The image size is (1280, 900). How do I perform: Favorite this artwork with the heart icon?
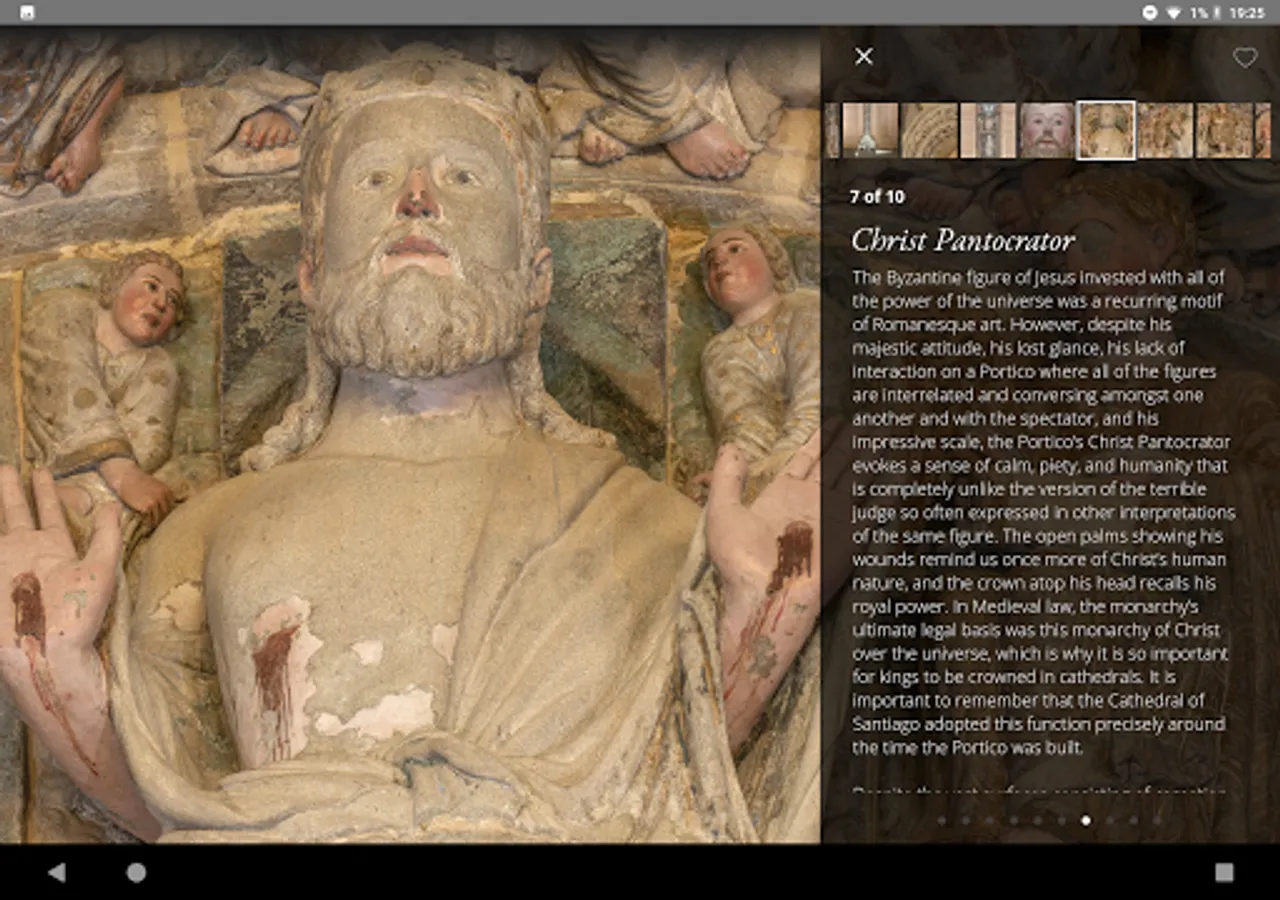pos(1245,58)
